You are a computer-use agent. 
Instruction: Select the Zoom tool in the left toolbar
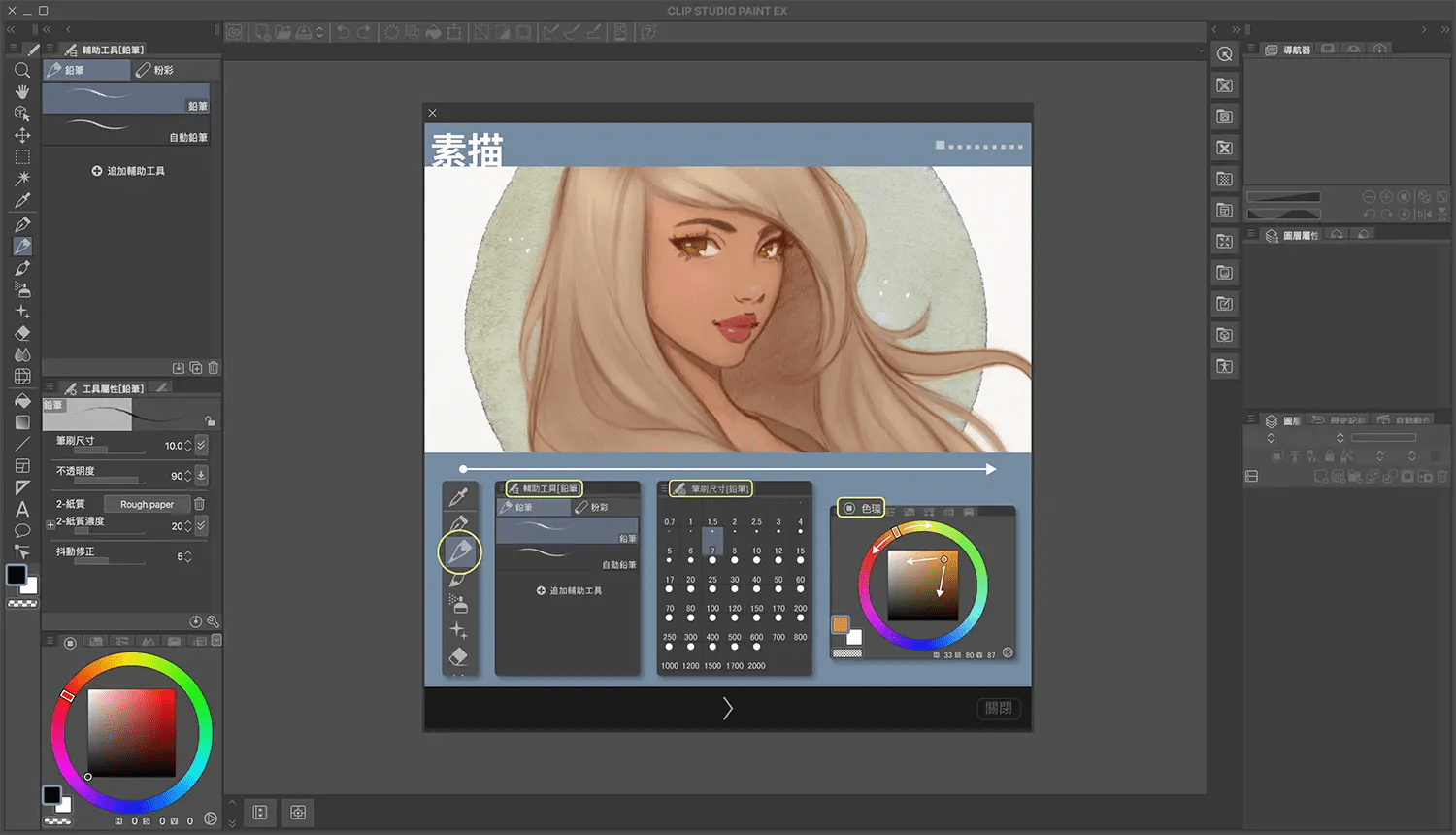(22, 70)
